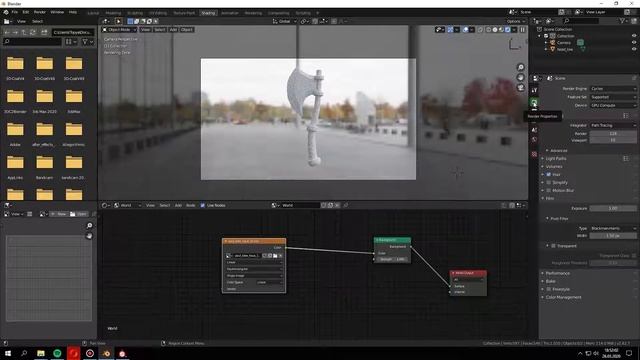640x360 pixels.
Task: Open Spotify from the taskbar
Action: click(57, 353)
